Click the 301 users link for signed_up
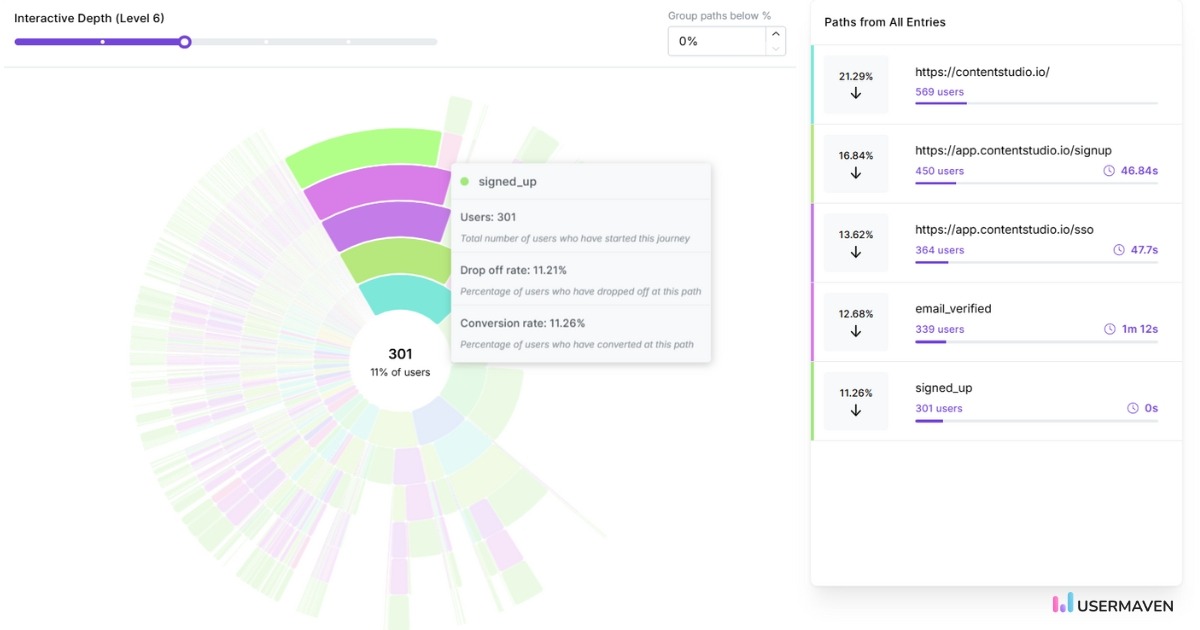 (x=937, y=408)
